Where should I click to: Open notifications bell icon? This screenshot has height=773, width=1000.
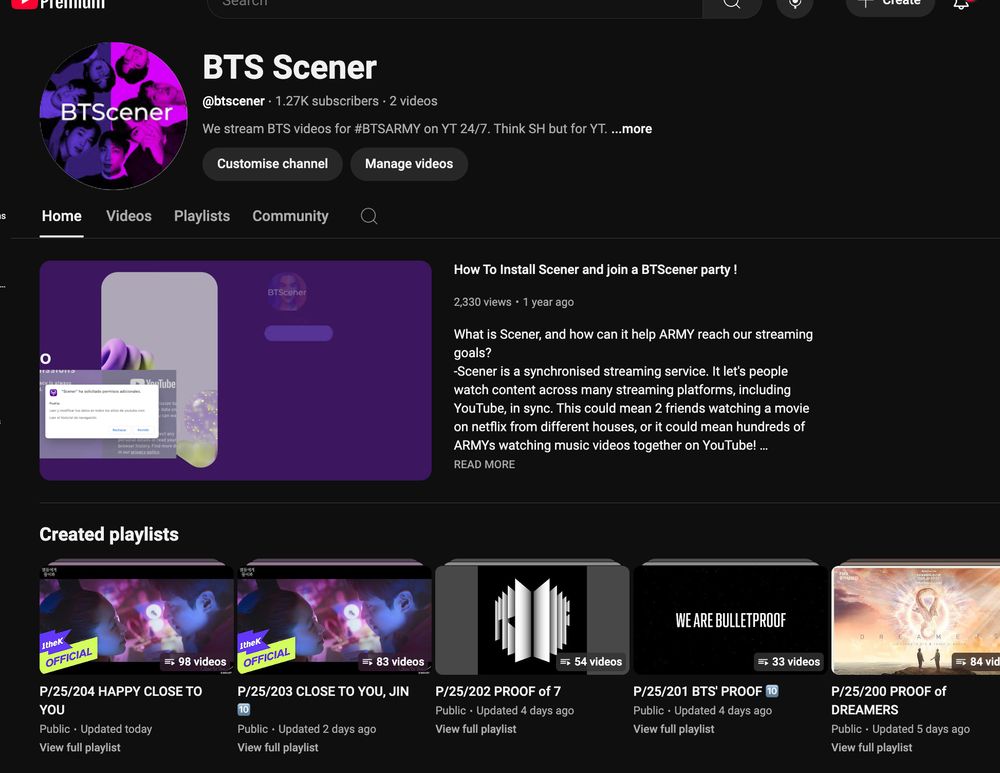[961, 5]
